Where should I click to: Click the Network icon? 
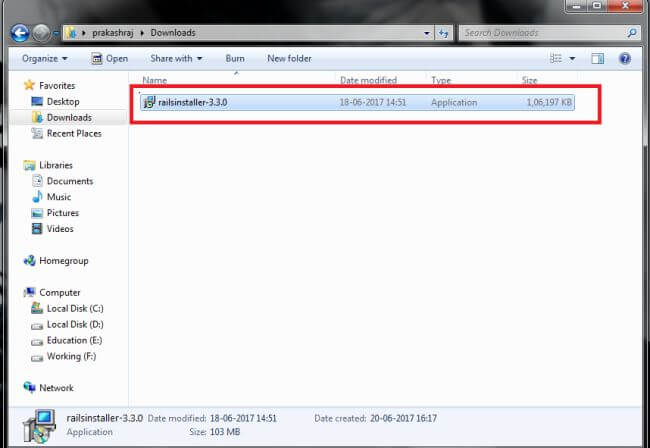[29, 387]
